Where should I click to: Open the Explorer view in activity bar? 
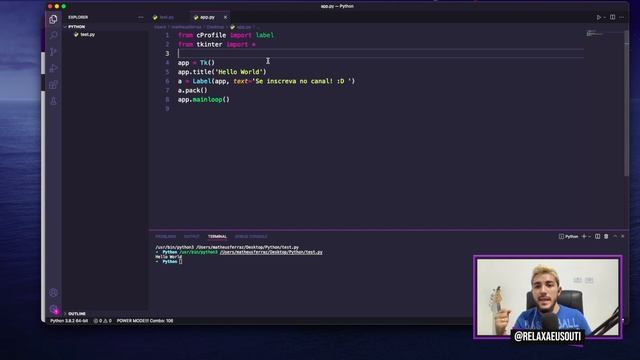tap(53, 19)
